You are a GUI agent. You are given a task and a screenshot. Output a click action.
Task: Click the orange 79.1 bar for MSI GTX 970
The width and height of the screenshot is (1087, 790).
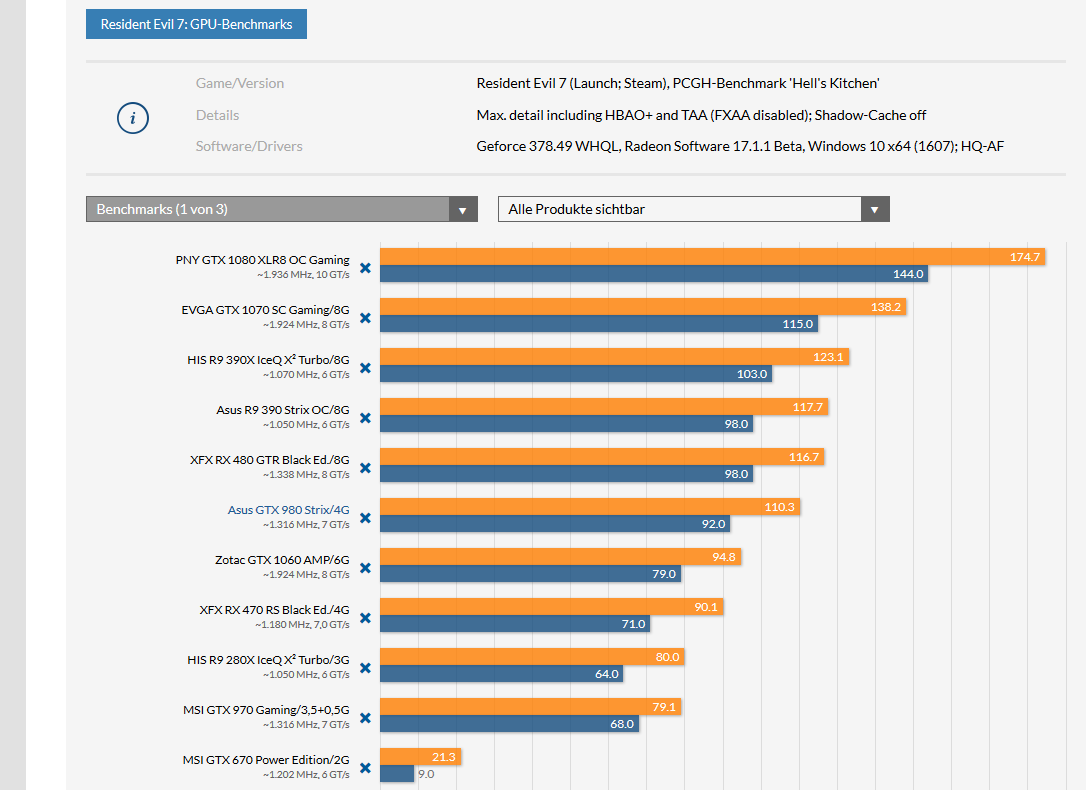click(x=530, y=706)
